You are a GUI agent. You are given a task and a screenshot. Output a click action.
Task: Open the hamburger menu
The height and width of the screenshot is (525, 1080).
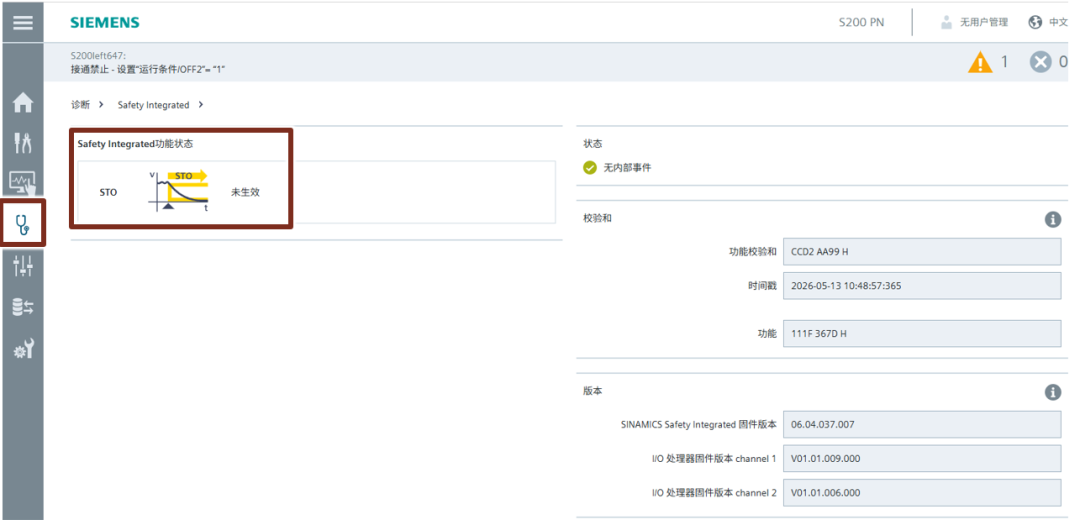23,23
